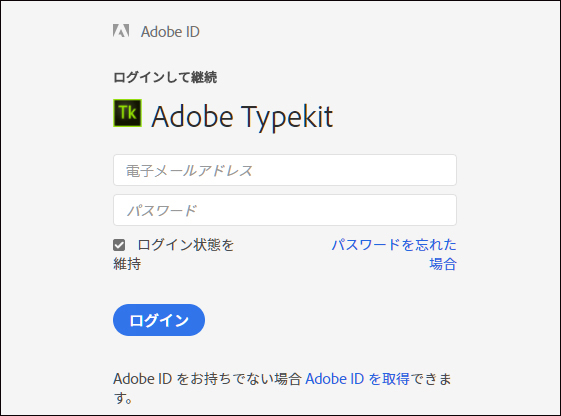Click the blue 場合 link line
The width and height of the screenshot is (561, 416).
(x=443, y=264)
